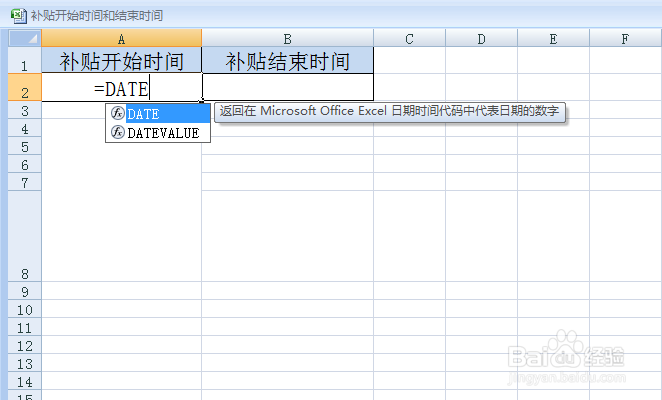Select column A header

click(x=122, y=38)
